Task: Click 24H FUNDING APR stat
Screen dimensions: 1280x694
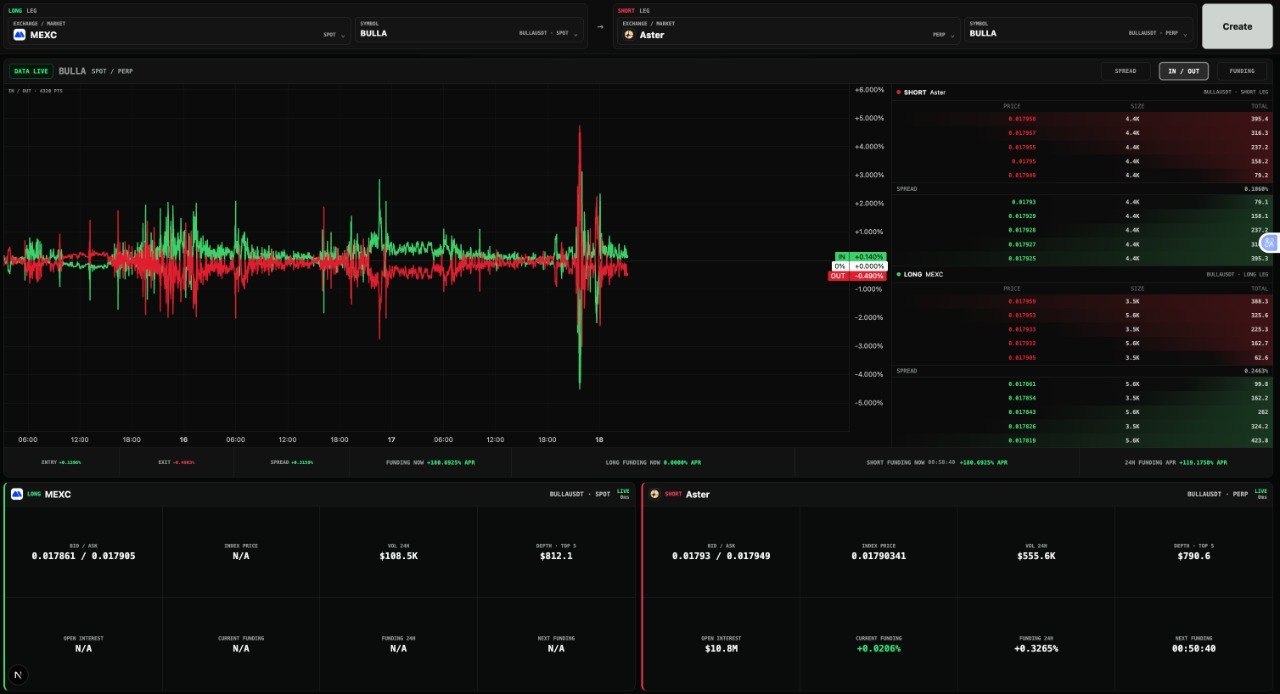Action: pos(1176,462)
